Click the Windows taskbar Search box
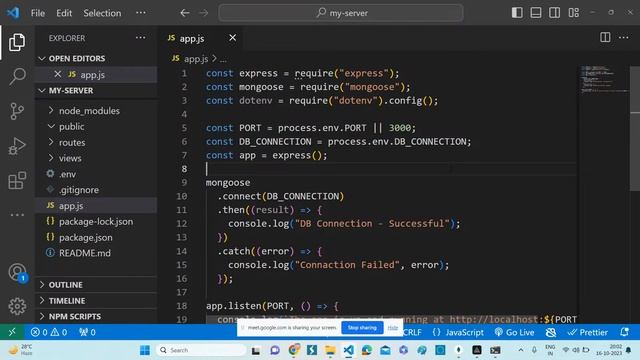 point(201,350)
